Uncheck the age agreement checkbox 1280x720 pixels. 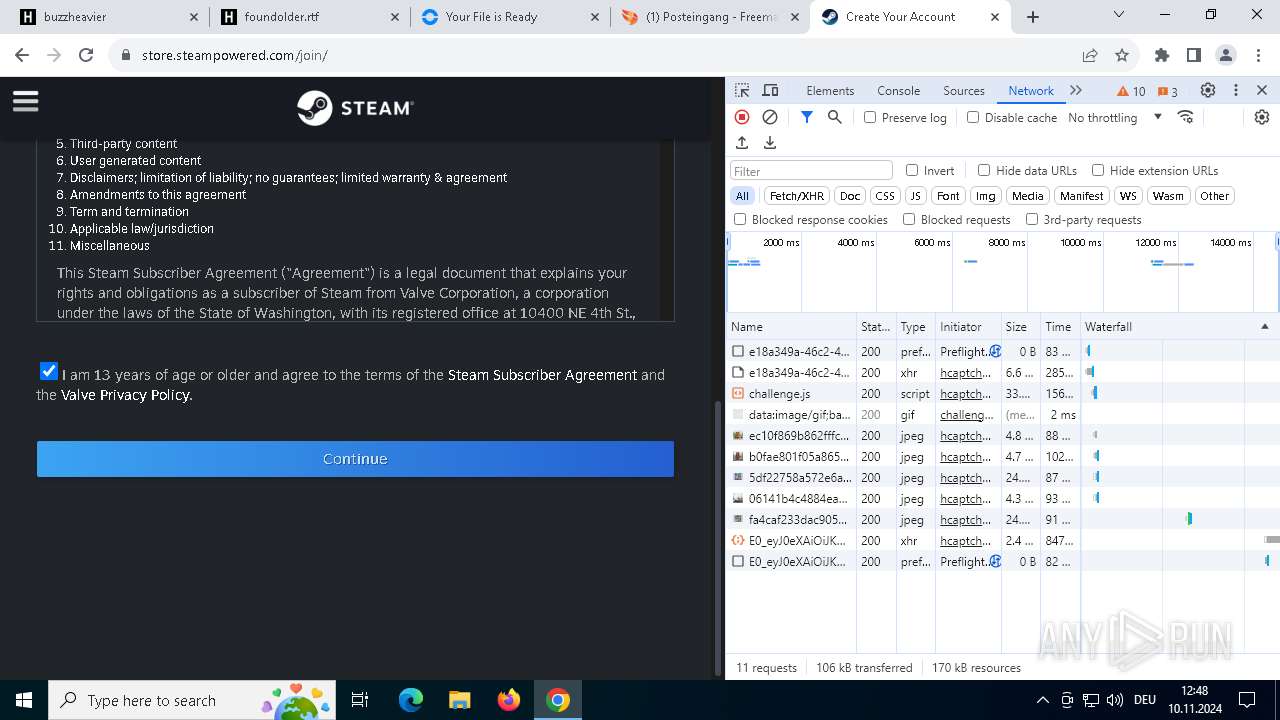[48, 371]
